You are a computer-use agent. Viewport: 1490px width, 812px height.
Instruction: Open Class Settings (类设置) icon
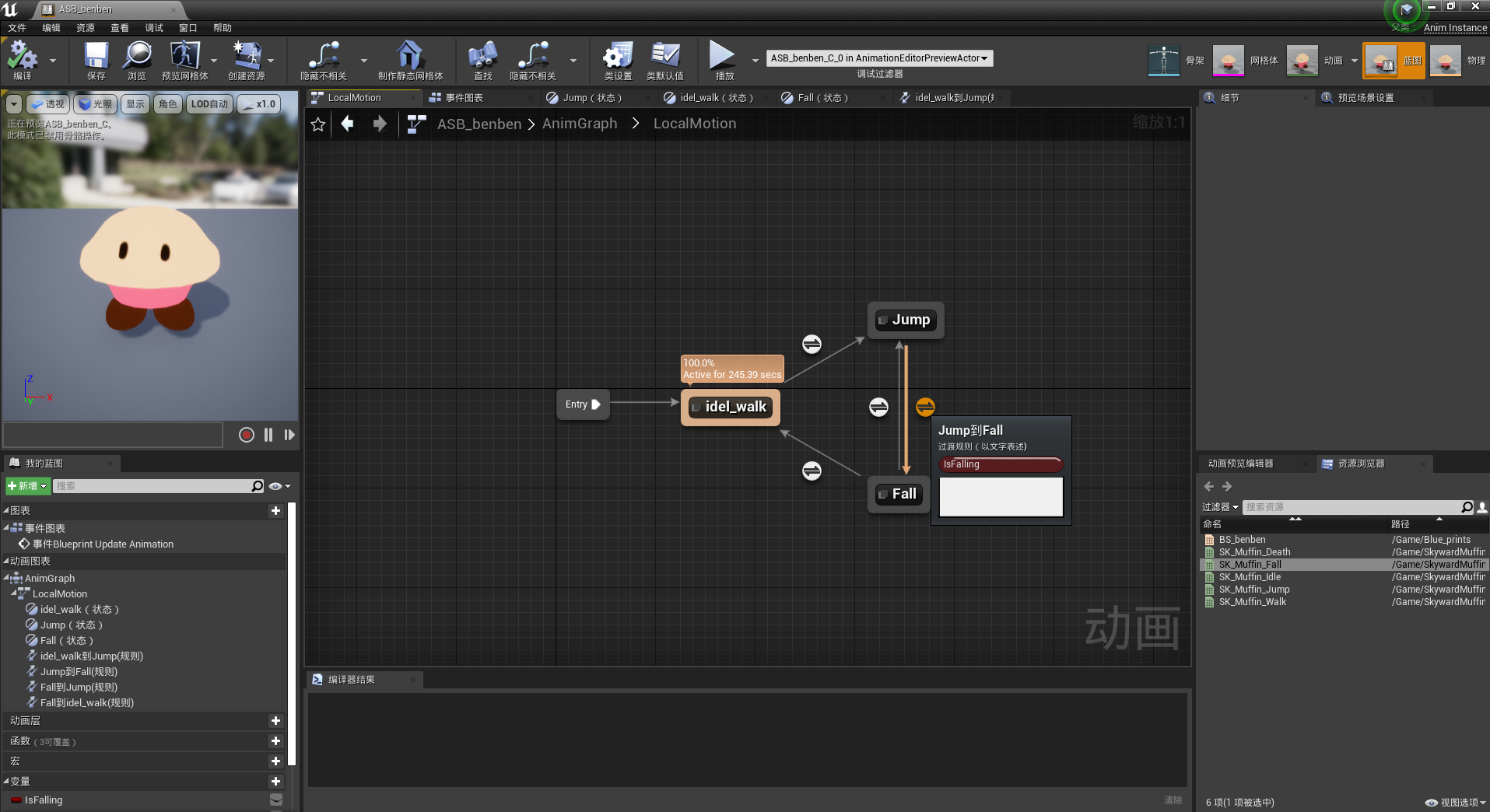(618, 59)
